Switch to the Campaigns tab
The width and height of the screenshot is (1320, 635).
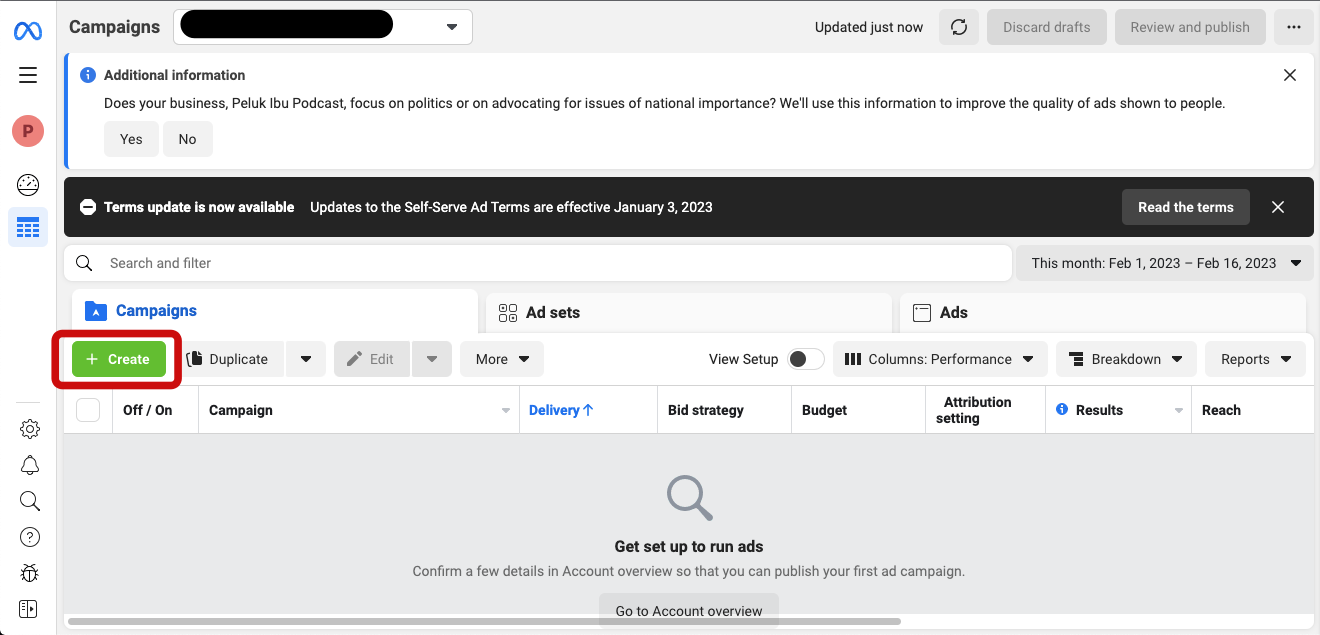[x=275, y=311]
